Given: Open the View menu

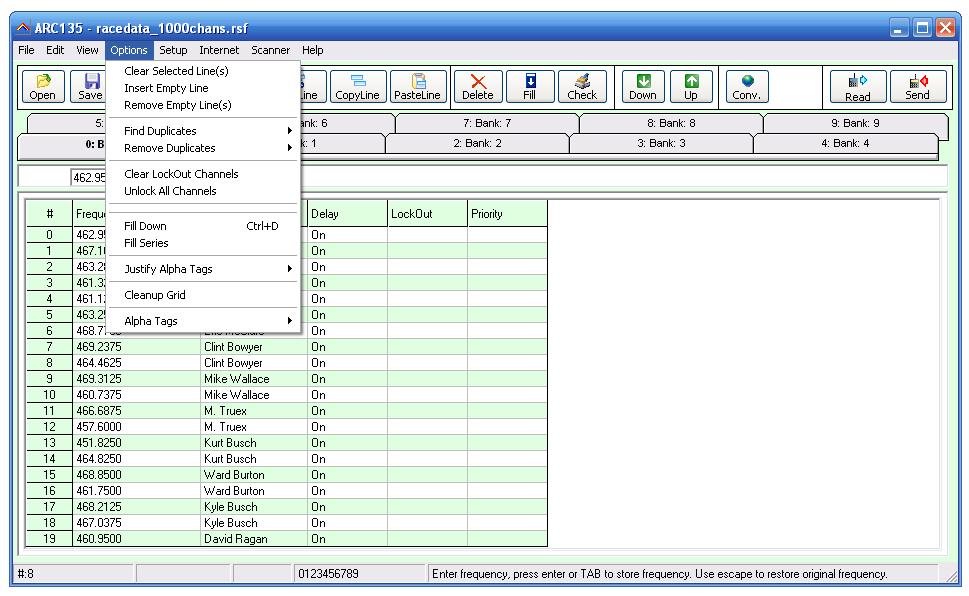Looking at the screenshot, I should coord(87,50).
